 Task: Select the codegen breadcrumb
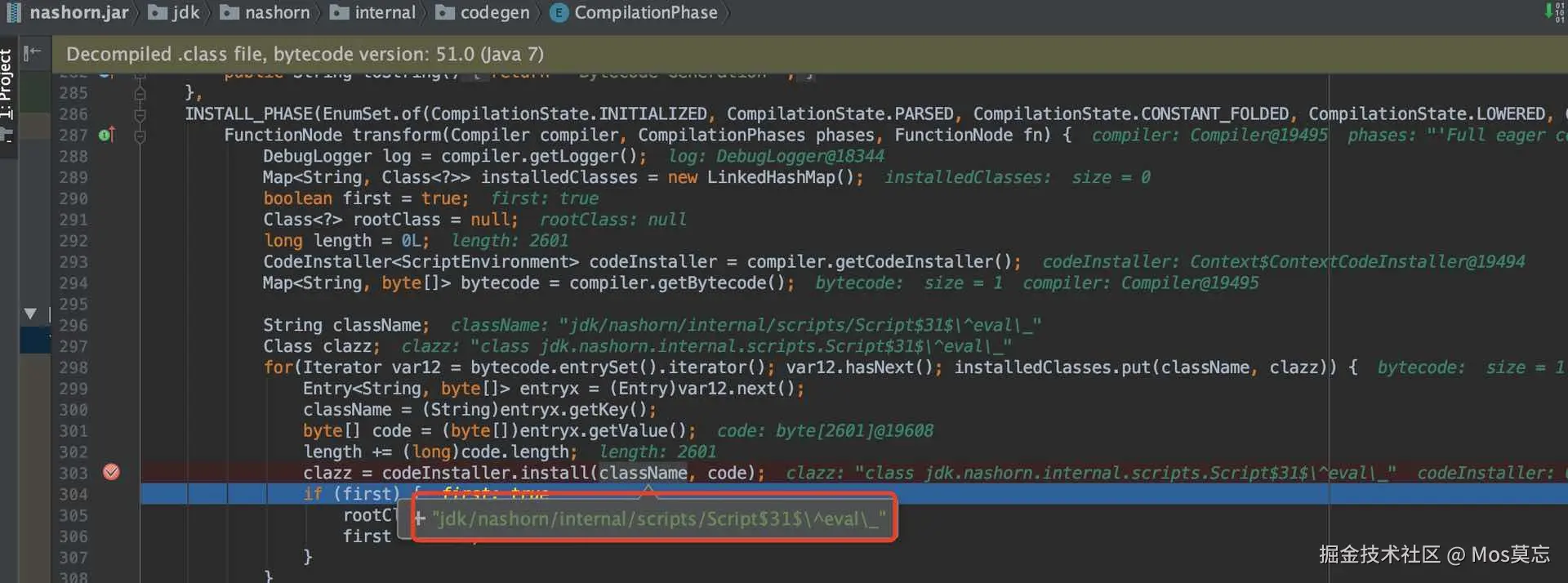[x=482, y=12]
